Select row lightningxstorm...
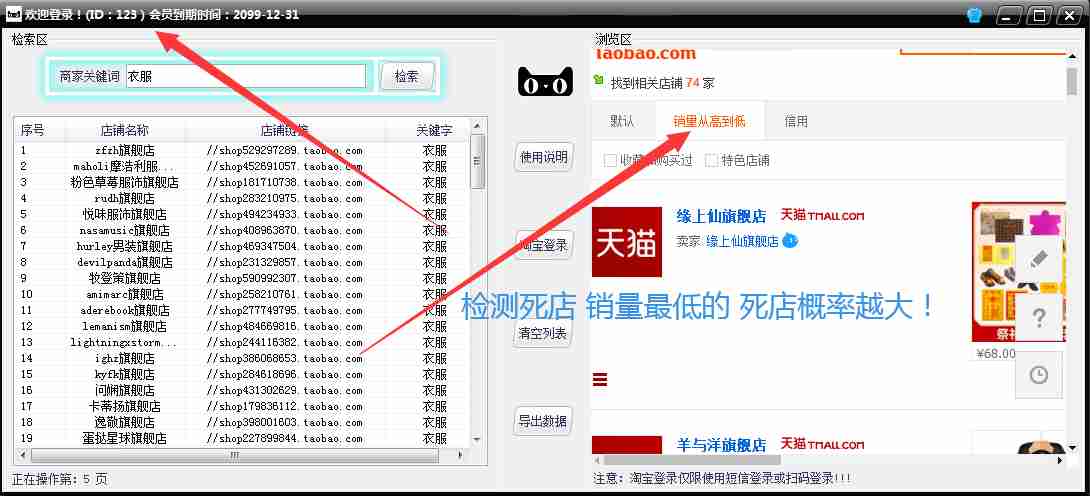This screenshot has width=1090, height=496. (242, 342)
